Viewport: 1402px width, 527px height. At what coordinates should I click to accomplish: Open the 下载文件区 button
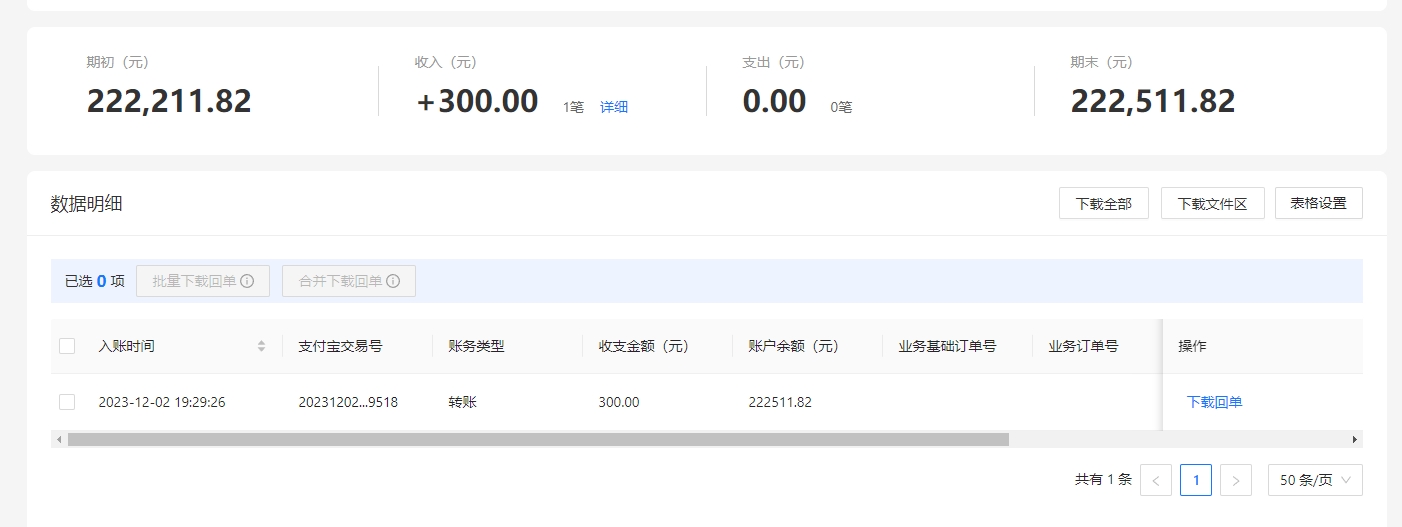(x=1213, y=203)
